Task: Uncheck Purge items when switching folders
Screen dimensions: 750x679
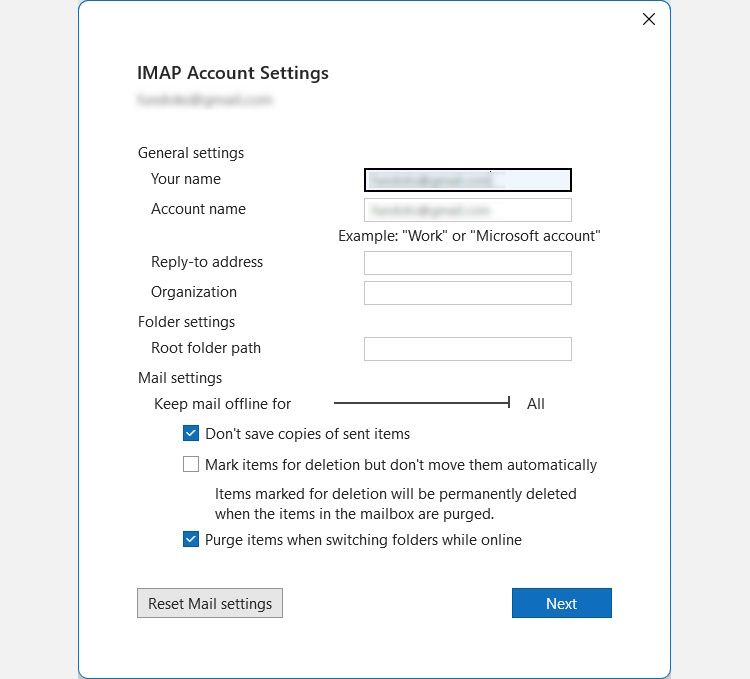Action: click(x=191, y=539)
